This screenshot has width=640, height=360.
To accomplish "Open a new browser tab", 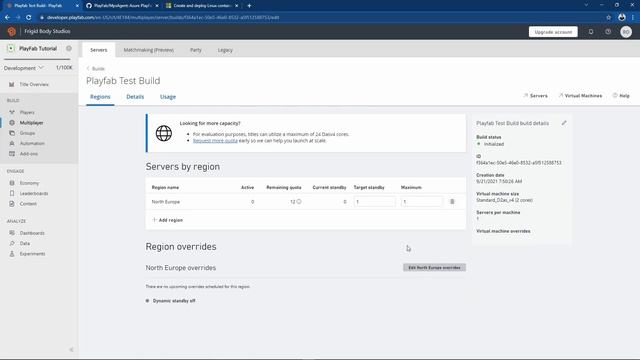I will 249,6.
